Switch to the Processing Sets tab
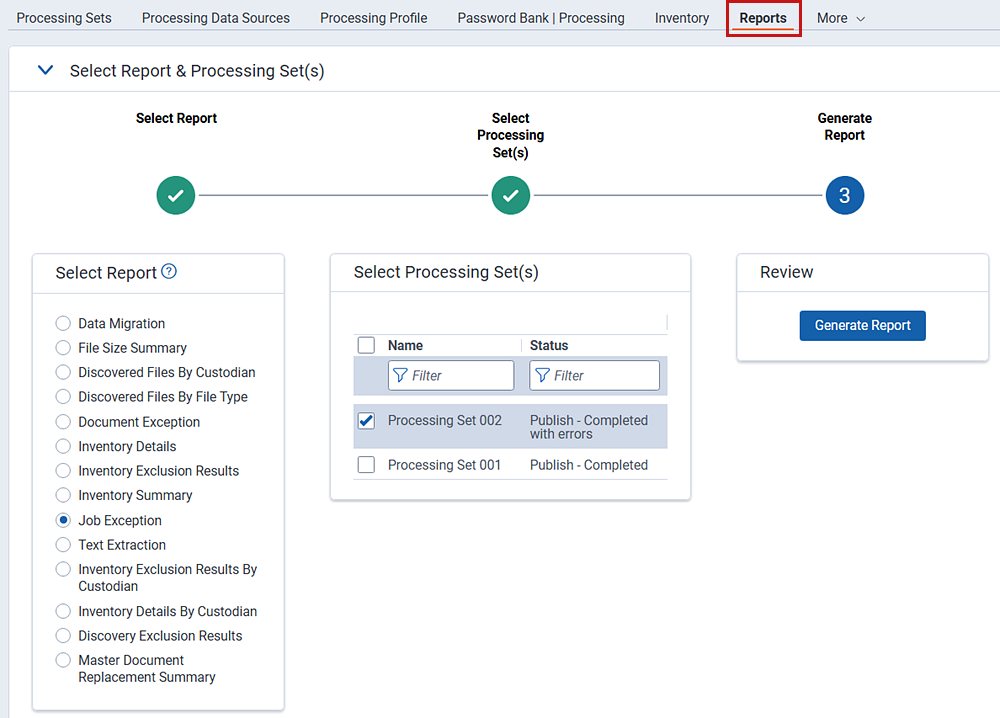 click(64, 18)
